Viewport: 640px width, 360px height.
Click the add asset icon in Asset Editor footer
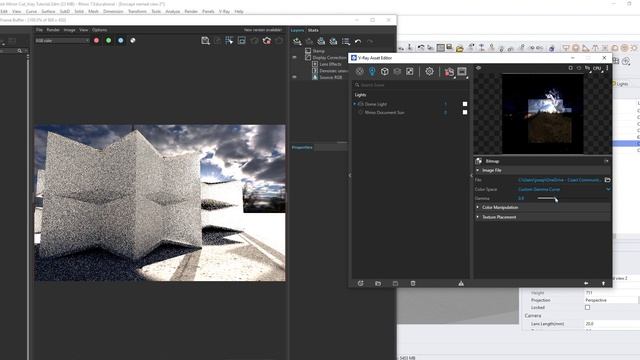tap(360, 283)
